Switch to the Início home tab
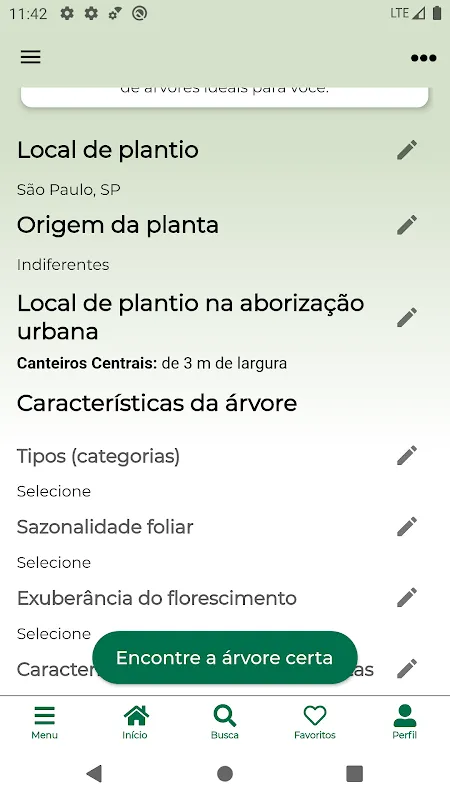Viewport: 450px width, 800px height. (135, 722)
